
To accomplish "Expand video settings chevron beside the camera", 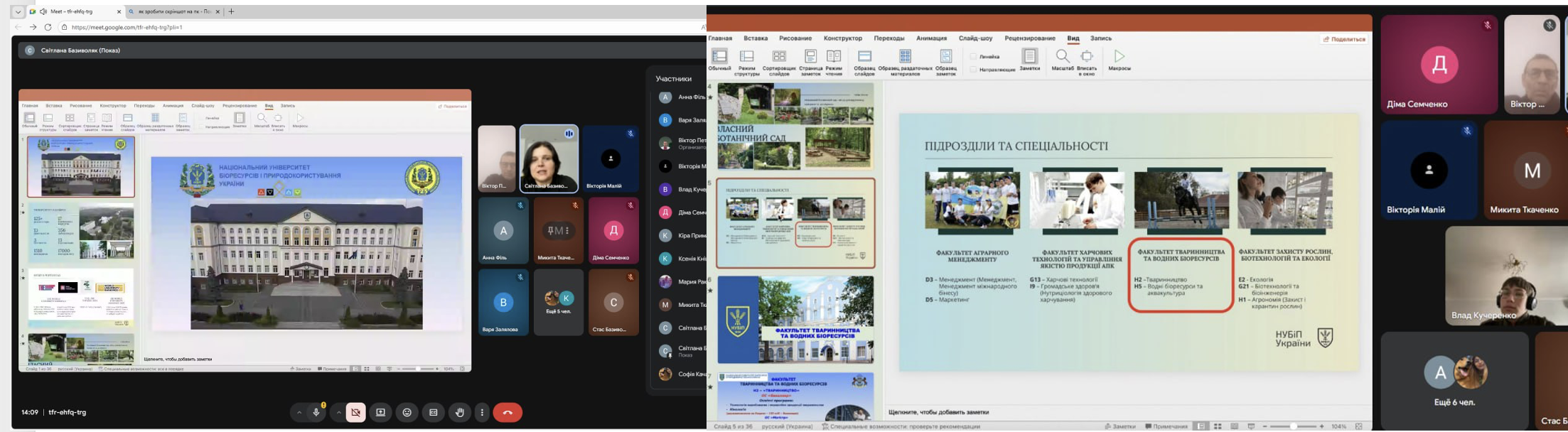I will [x=339, y=413].
